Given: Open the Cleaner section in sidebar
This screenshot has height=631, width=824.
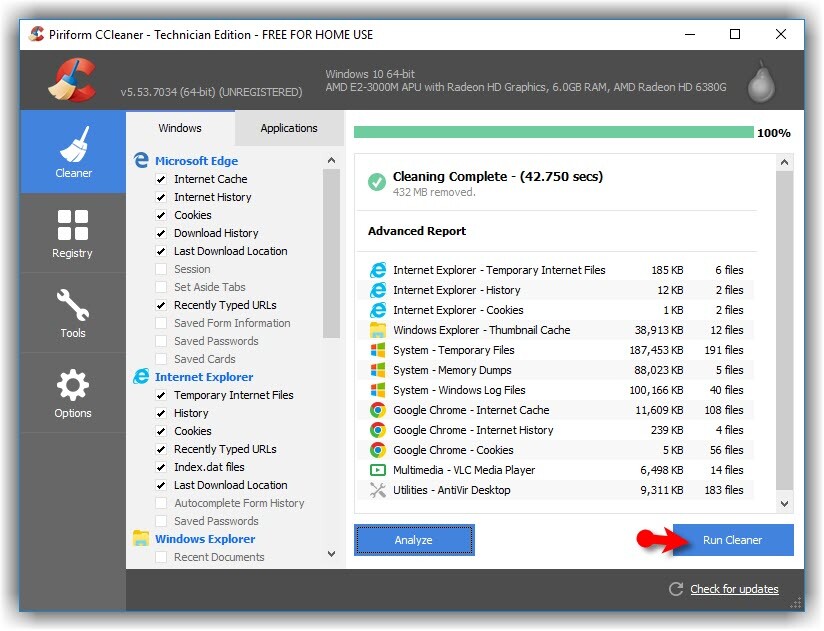Looking at the screenshot, I should [73, 151].
